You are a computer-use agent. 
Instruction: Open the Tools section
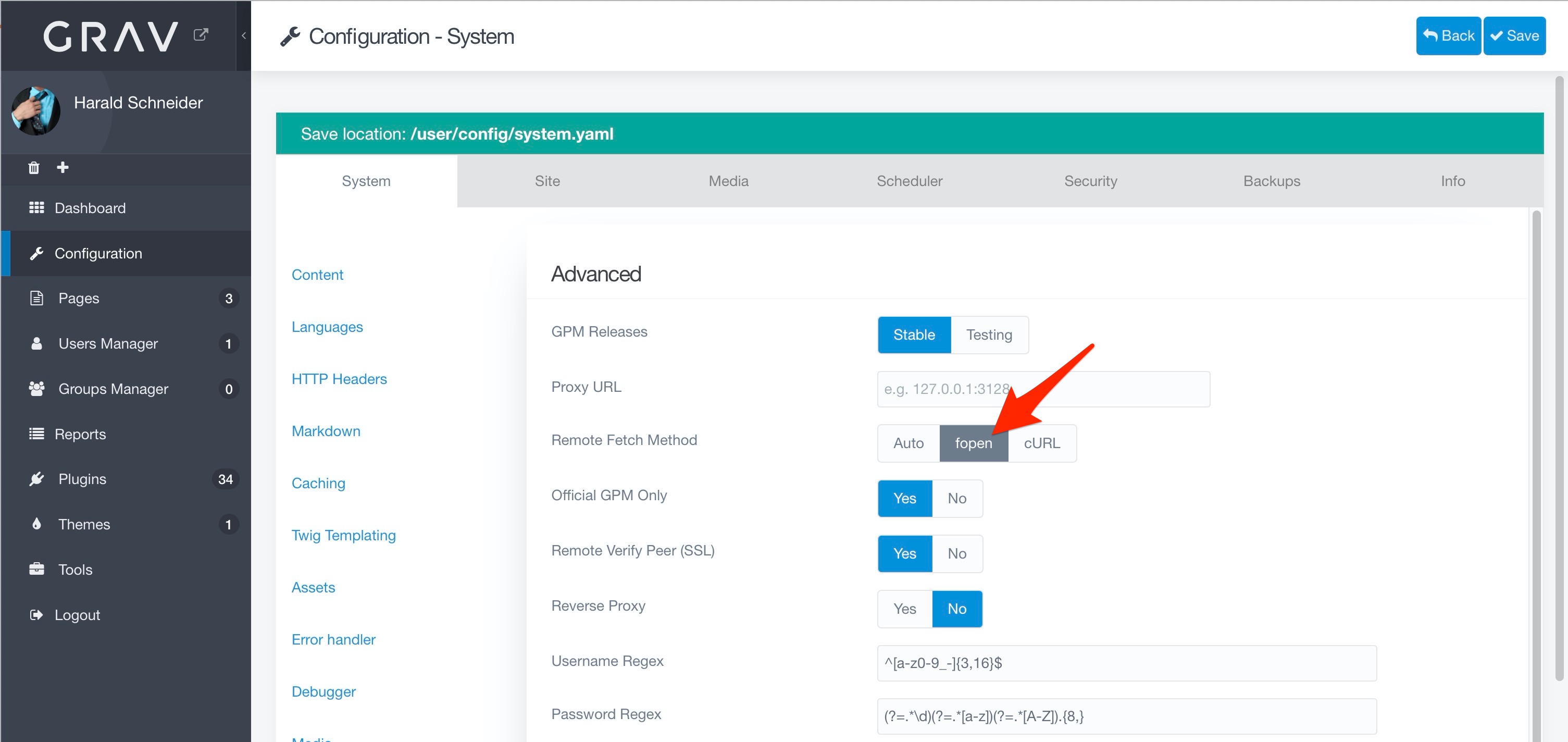[126, 569]
